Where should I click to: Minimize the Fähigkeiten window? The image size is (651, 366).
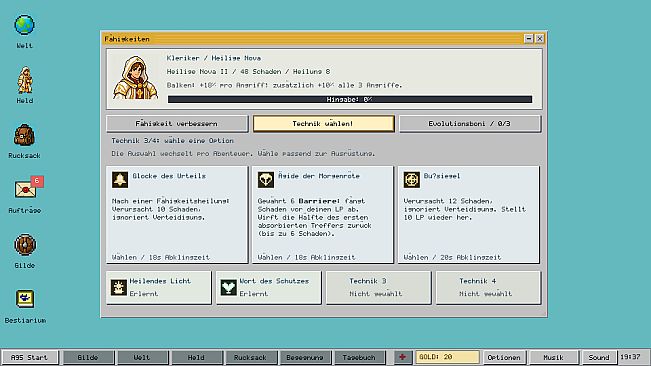[x=529, y=39]
